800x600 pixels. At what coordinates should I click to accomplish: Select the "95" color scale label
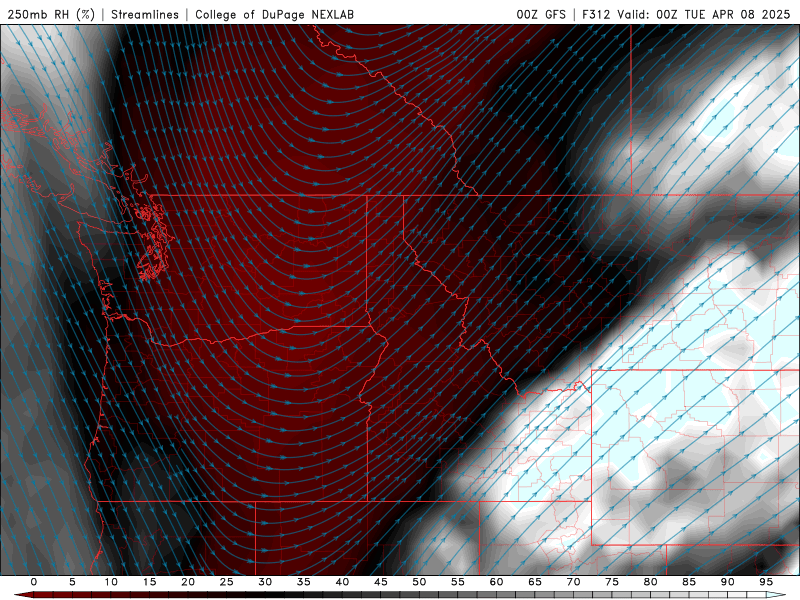pos(766,582)
